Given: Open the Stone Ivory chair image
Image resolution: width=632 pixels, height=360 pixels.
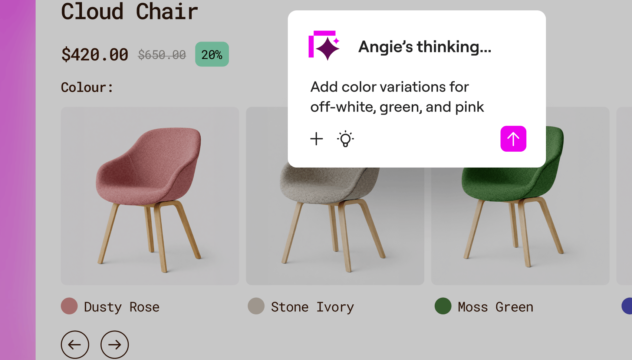Looking at the screenshot, I should click(x=335, y=226).
